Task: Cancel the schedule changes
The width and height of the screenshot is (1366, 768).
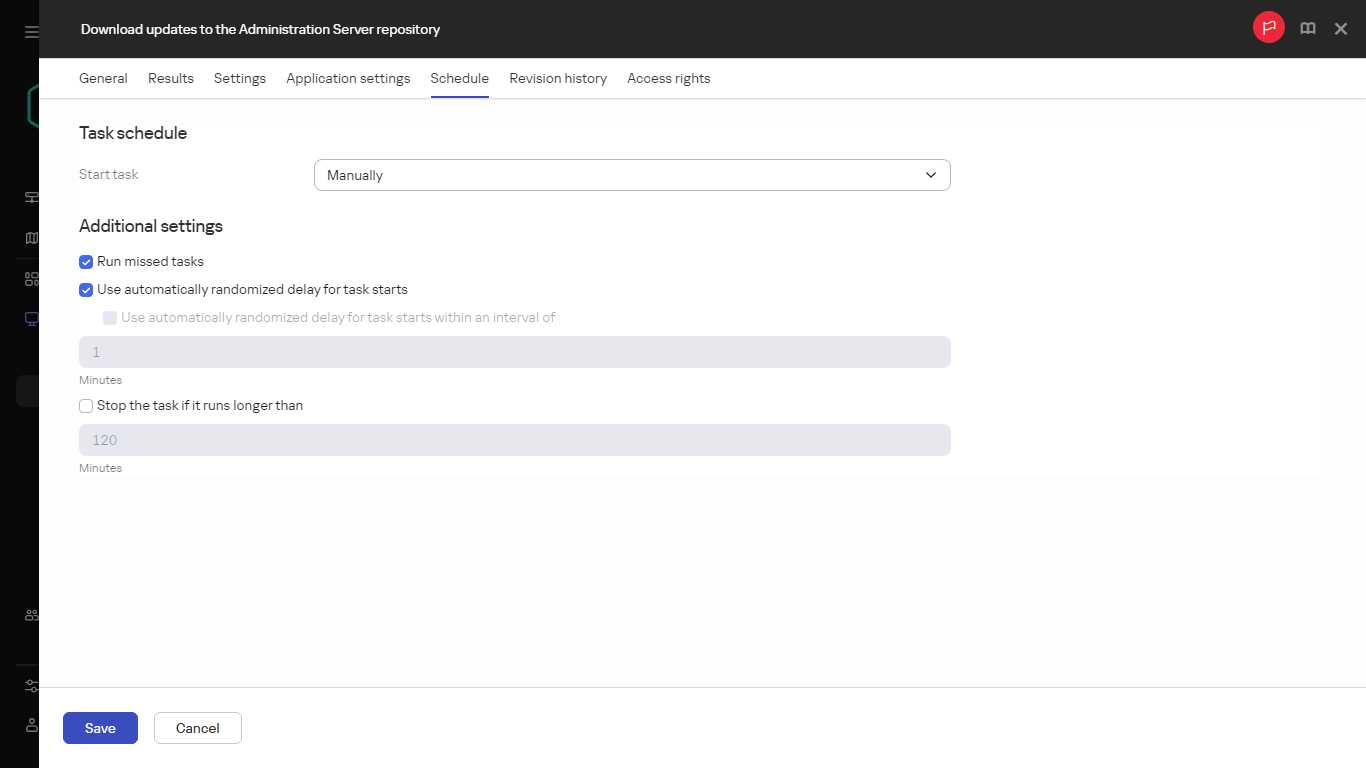Action: 197,728
